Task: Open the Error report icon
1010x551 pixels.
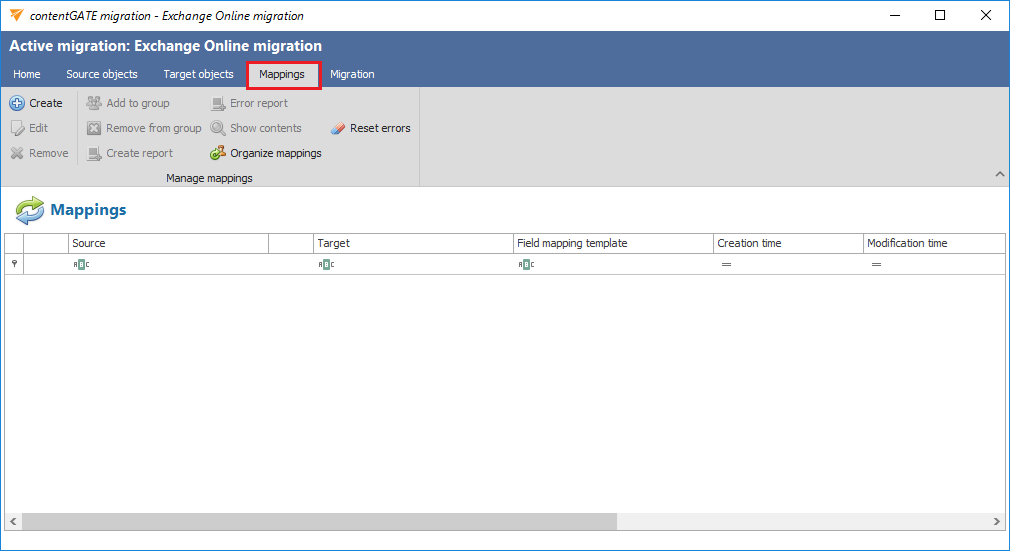Action: (218, 103)
